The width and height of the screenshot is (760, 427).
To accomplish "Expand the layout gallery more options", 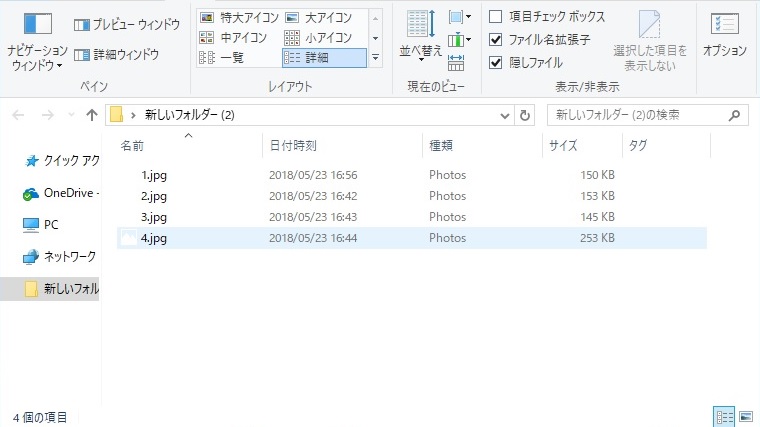I will pos(375,58).
